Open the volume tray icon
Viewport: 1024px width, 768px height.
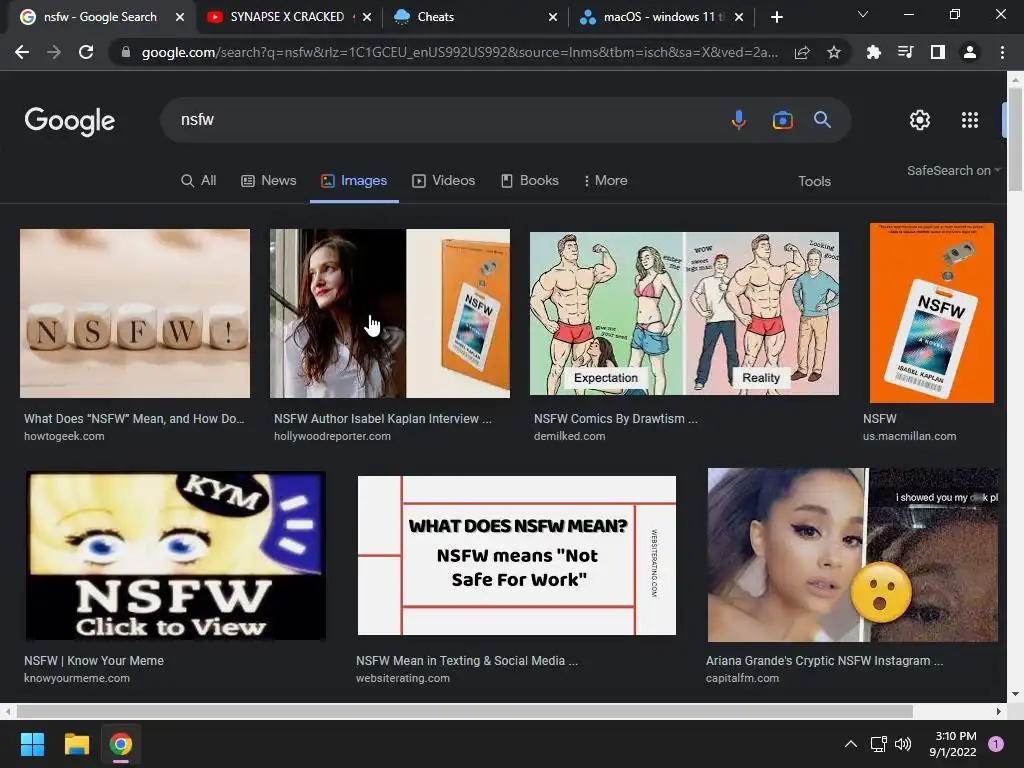tap(903, 744)
